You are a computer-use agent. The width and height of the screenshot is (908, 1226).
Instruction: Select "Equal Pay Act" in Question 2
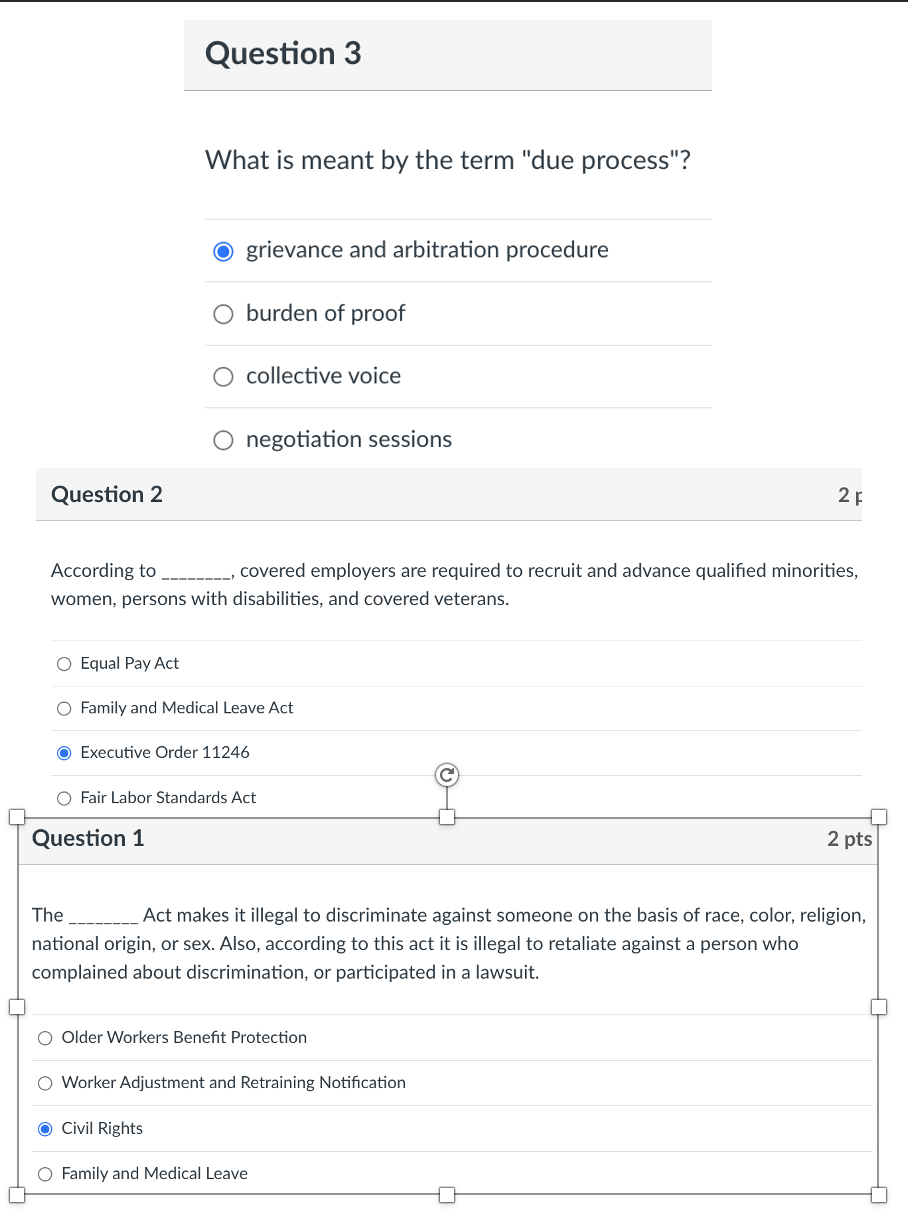pyautogui.click(x=64, y=663)
